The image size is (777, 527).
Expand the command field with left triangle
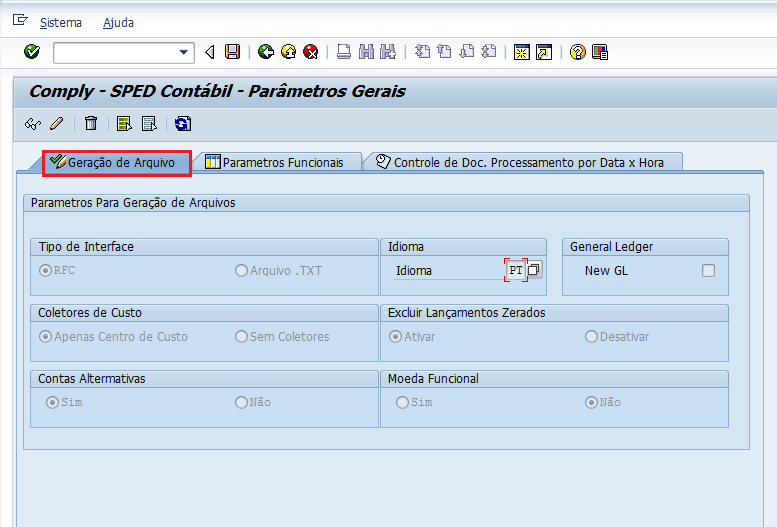click(x=210, y=52)
